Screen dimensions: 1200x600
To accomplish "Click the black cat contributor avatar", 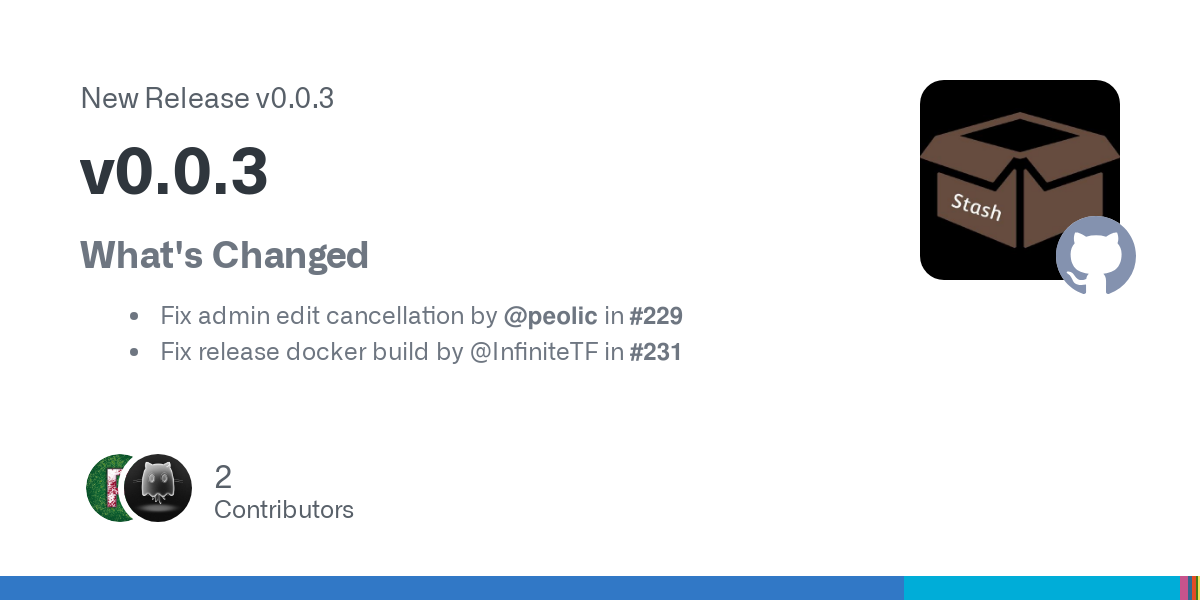I will 158,488.
